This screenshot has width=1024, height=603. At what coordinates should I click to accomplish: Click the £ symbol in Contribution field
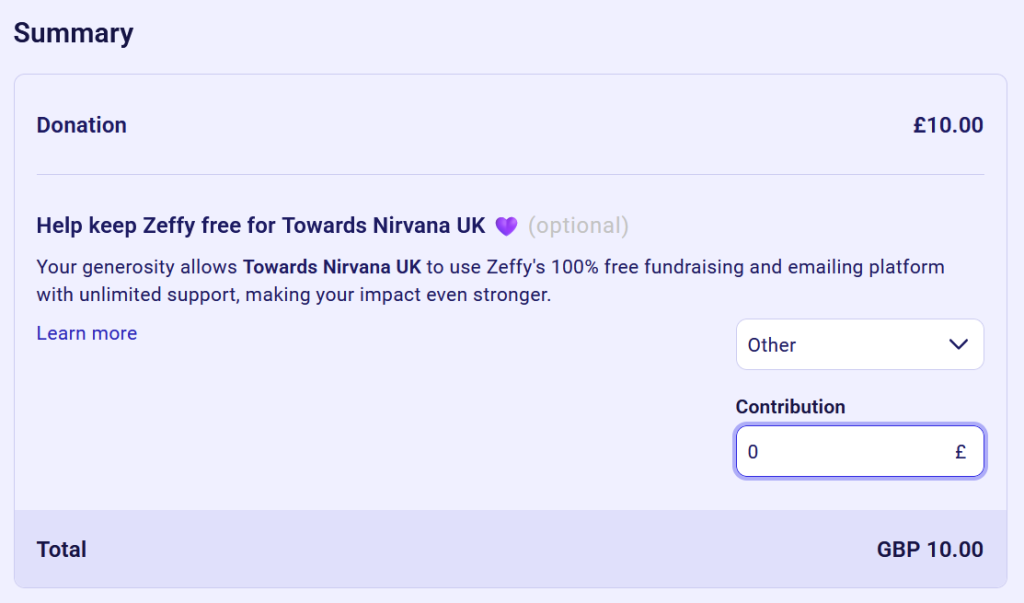pos(960,452)
